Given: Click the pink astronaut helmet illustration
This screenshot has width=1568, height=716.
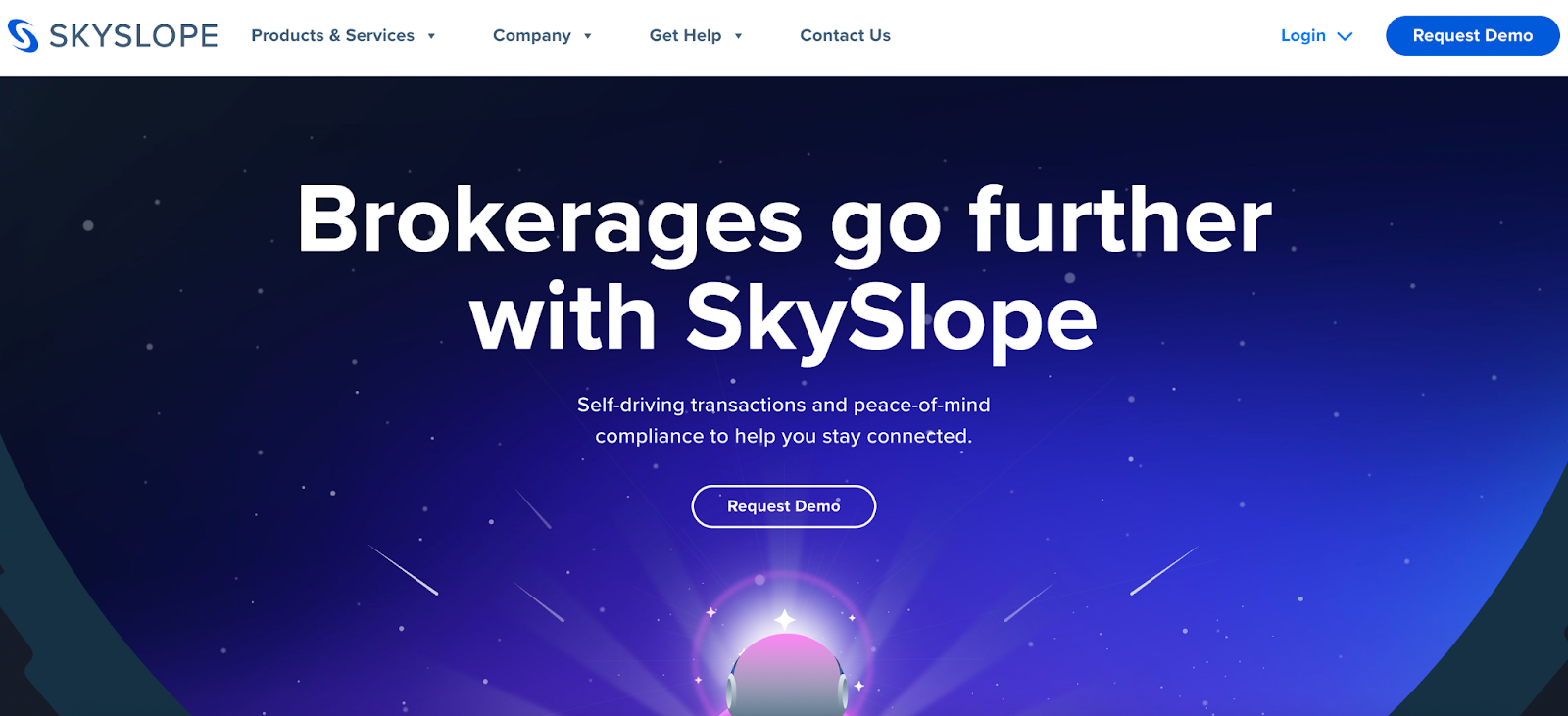Looking at the screenshot, I should pos(787,675).
